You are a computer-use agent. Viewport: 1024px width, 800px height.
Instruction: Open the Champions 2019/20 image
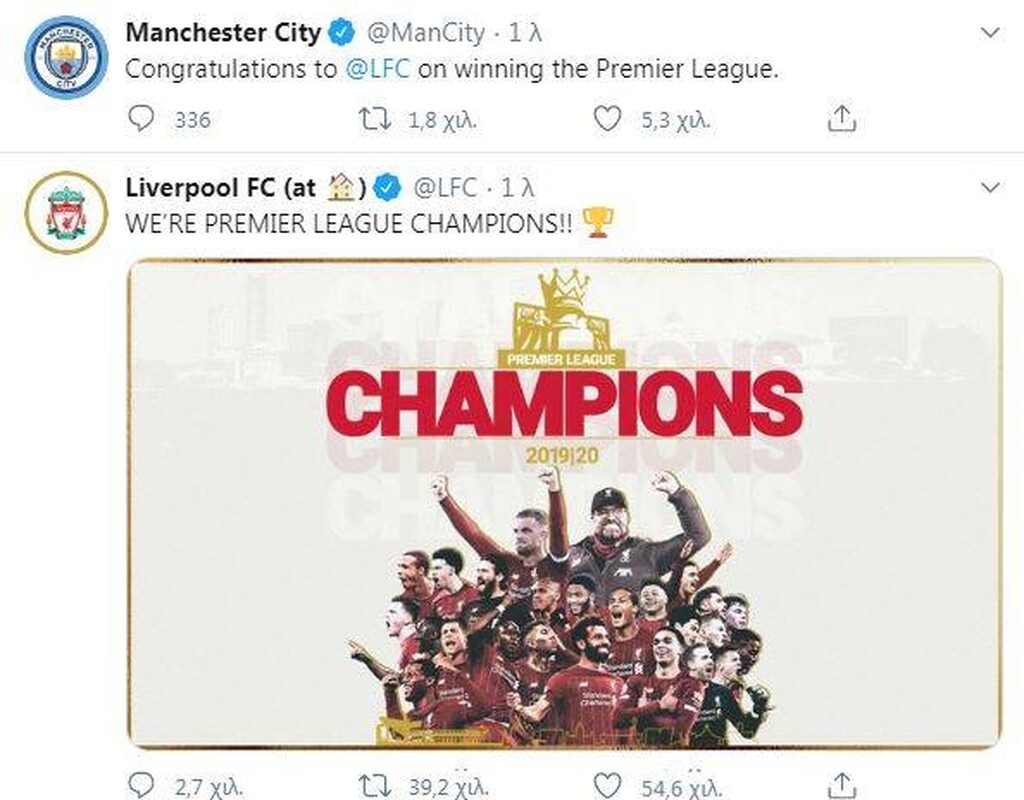coord(565,502)
